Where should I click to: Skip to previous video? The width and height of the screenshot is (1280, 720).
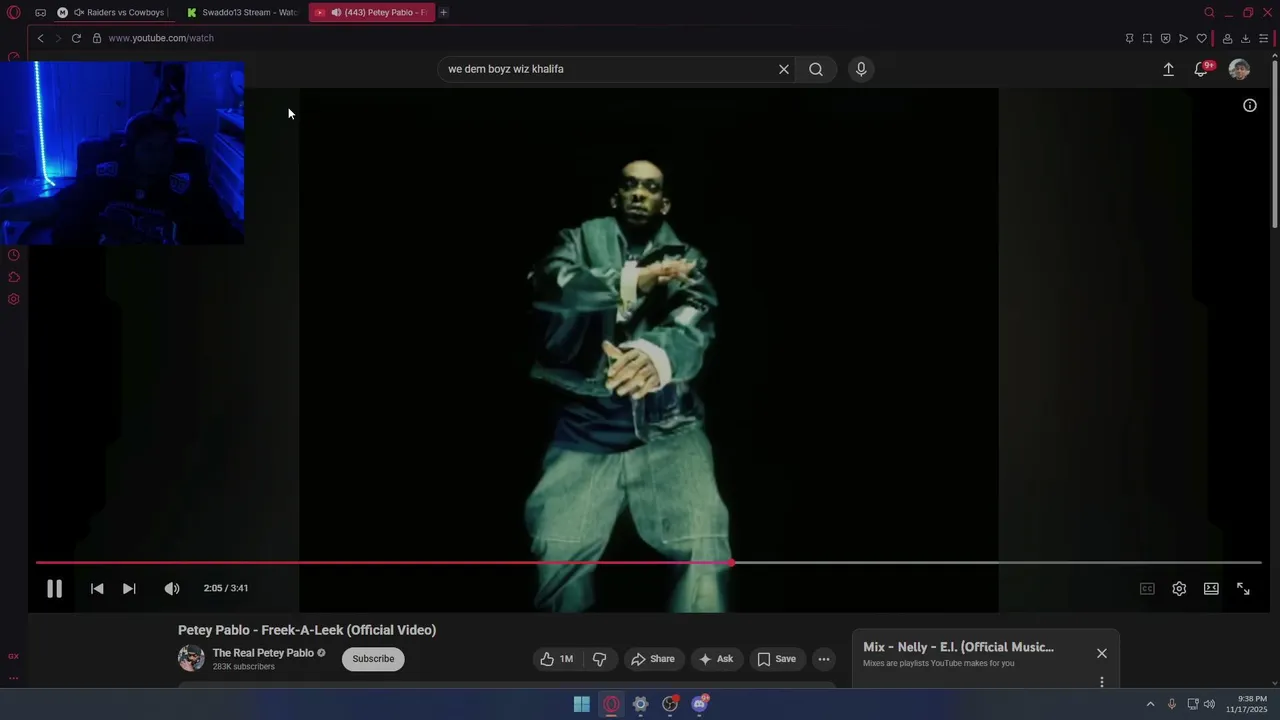(97, 589)
